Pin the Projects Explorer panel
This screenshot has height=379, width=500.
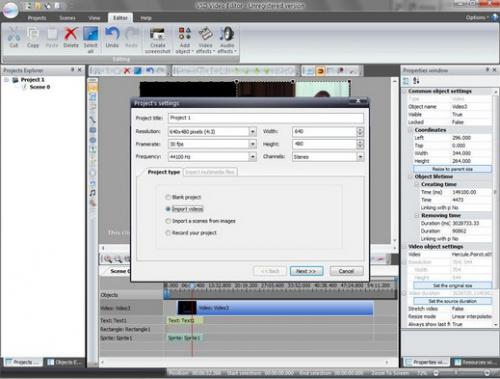pyautogui.click(x=72, y=70)
